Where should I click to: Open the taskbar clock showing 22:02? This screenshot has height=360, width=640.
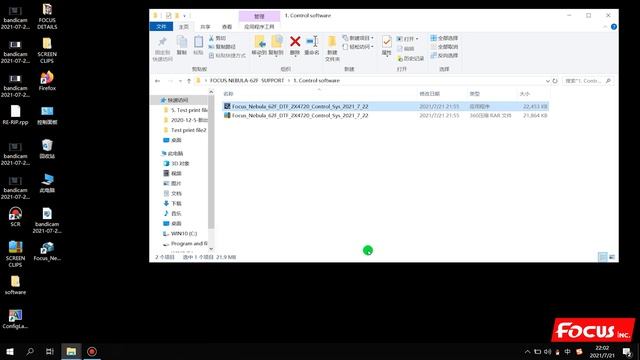602,351
